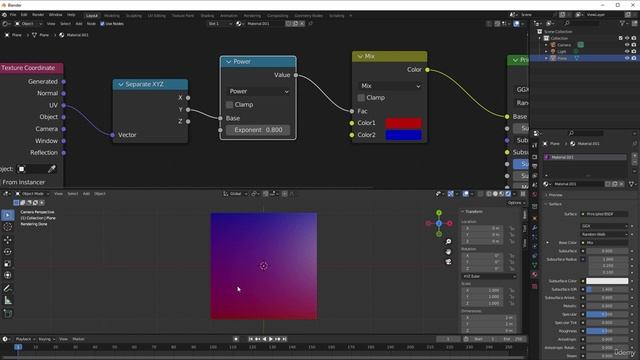Hide Collection with its eye icon
The image size is (640, 360).
pos(627,38)
